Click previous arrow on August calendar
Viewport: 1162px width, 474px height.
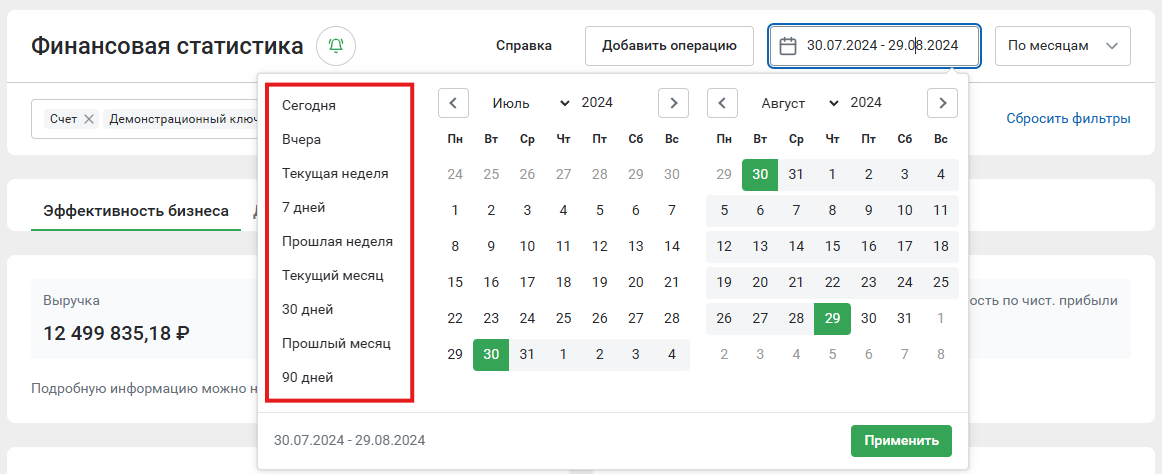click(722, 103)
